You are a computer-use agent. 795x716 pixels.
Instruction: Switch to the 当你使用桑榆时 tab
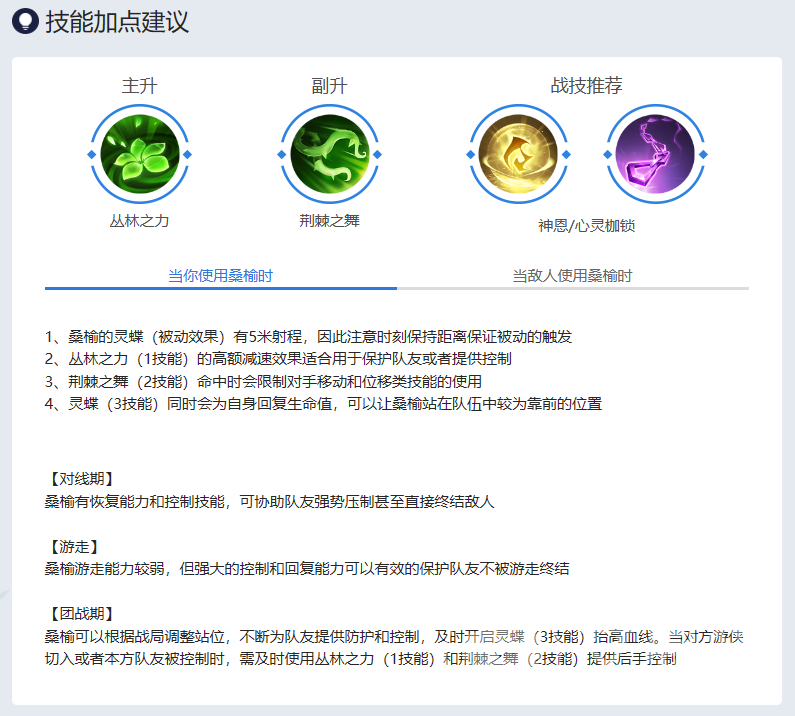220,275
